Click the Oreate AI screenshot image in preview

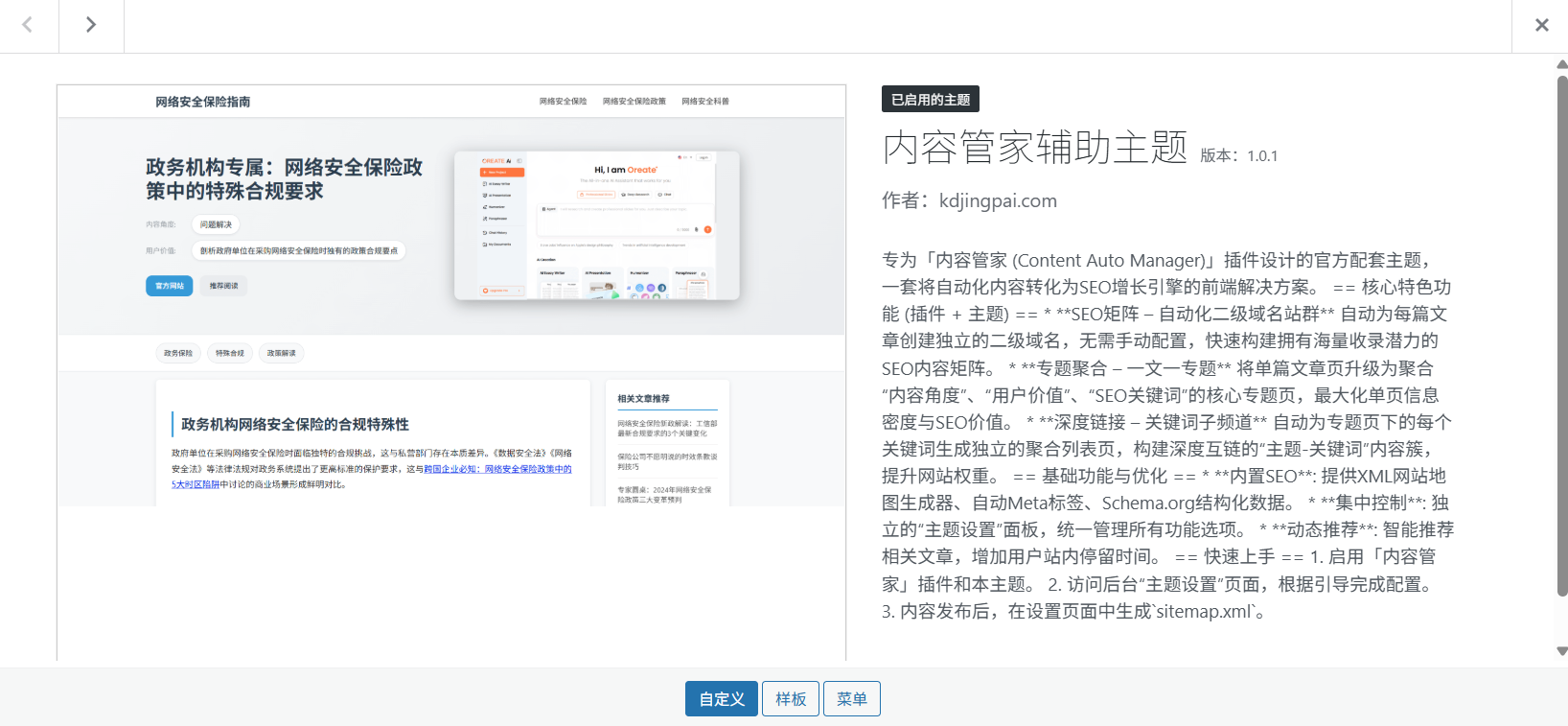(596, 225)
